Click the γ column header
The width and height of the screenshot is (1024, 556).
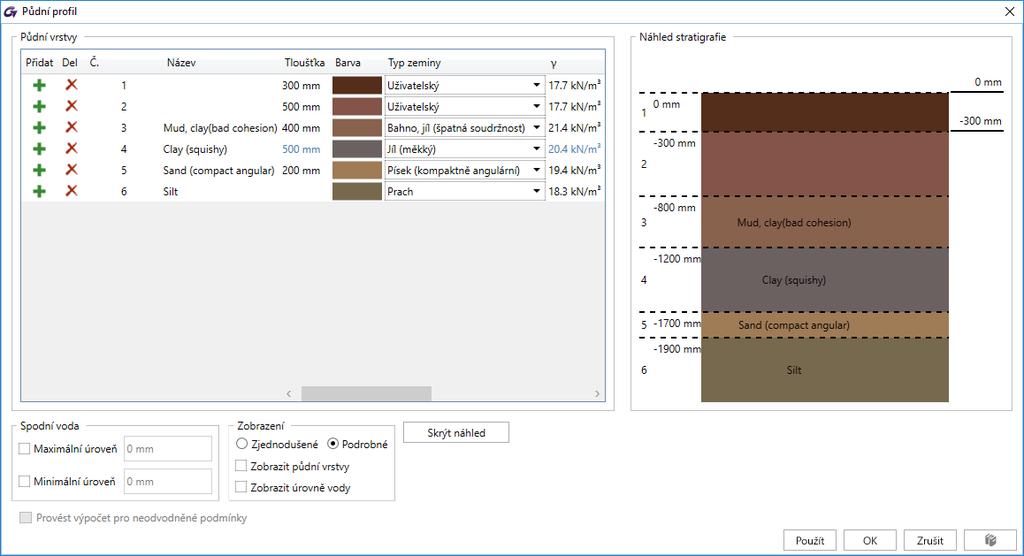(554, 63)
